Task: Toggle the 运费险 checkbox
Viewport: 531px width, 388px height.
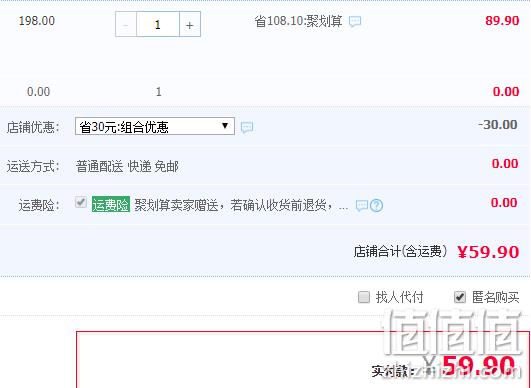Action: tap(81, 202)
